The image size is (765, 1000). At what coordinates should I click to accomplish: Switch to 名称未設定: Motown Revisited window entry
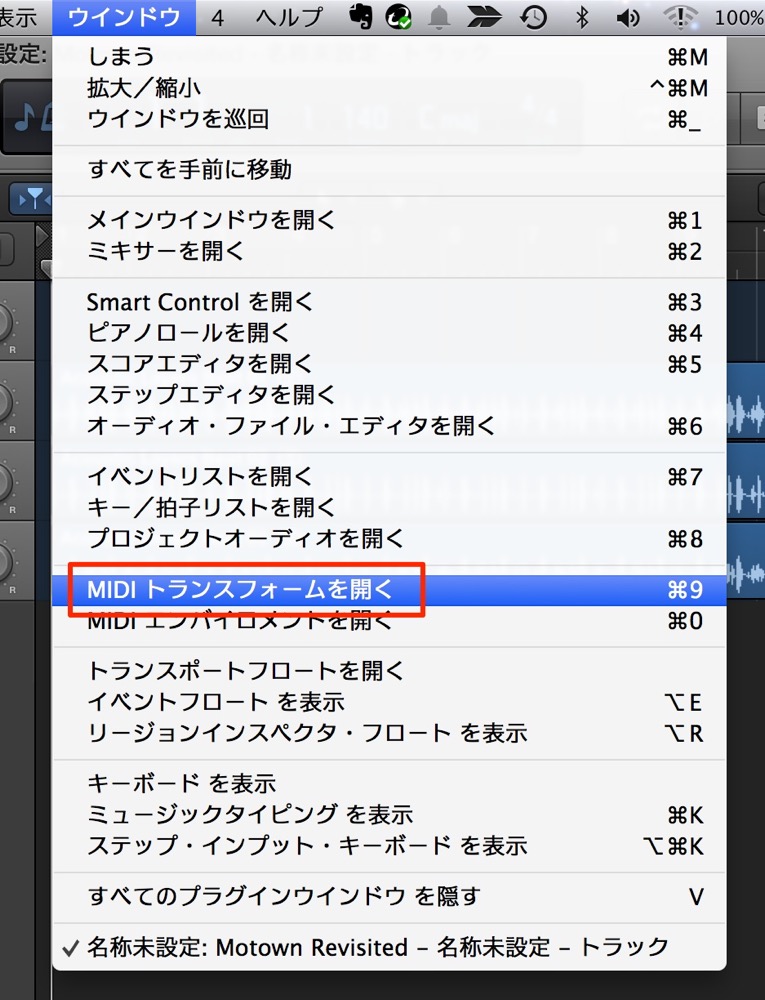(x=389, y=948)
